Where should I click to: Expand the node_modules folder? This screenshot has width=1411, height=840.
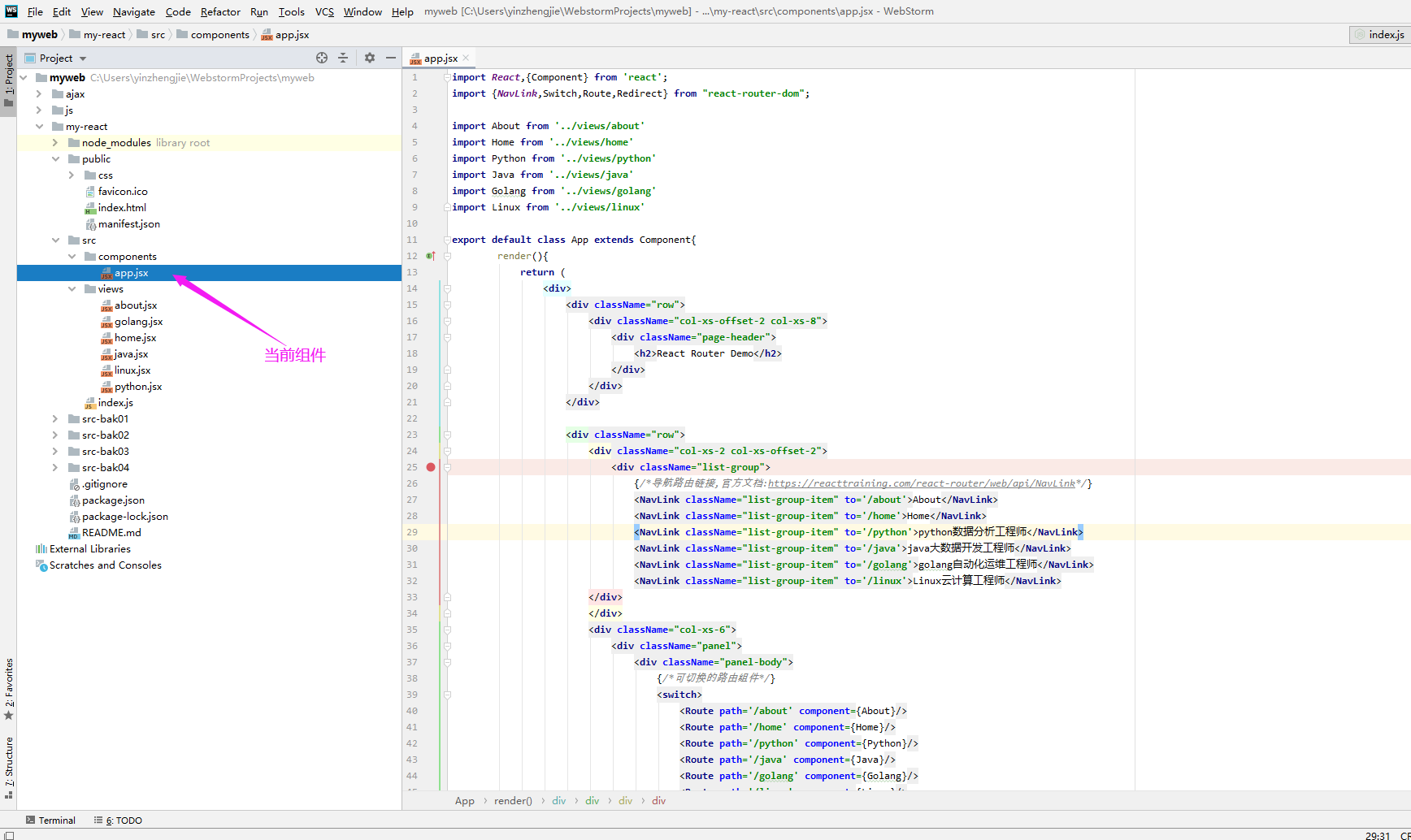[x=55, y=143]
